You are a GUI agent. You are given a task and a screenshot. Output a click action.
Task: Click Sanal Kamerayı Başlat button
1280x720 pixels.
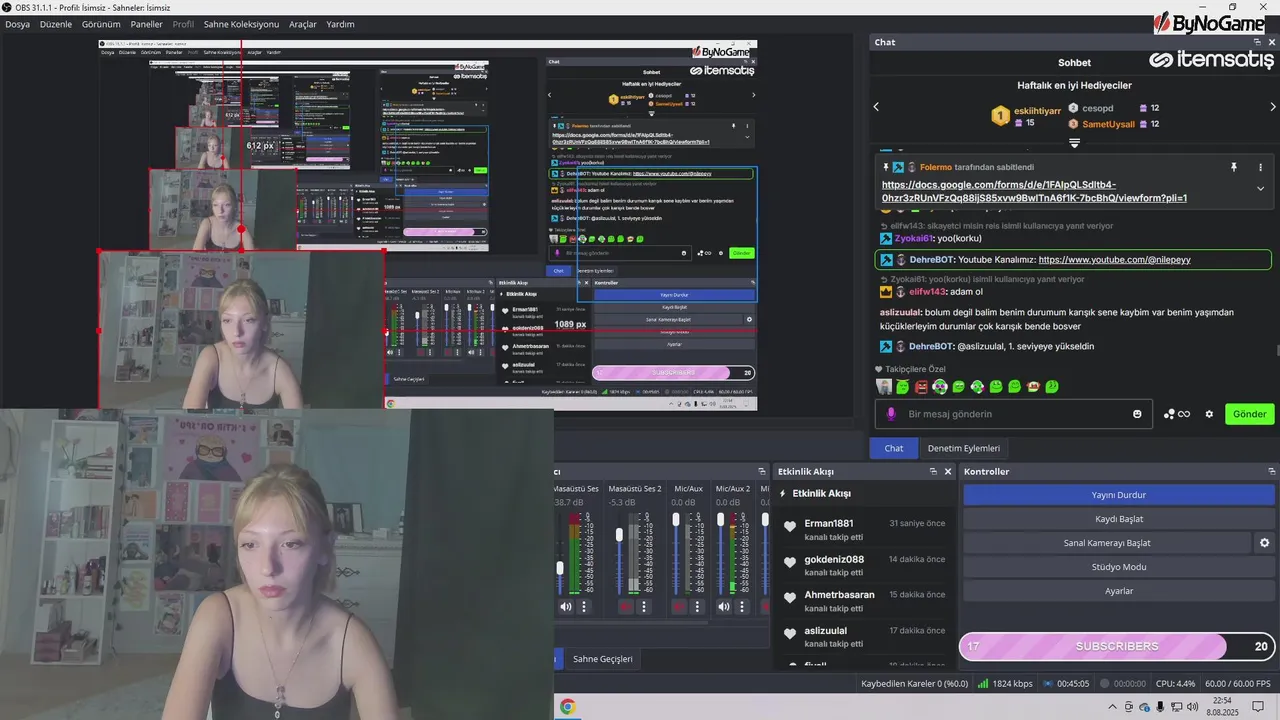pyautogui.click(x=1107, y=543)
